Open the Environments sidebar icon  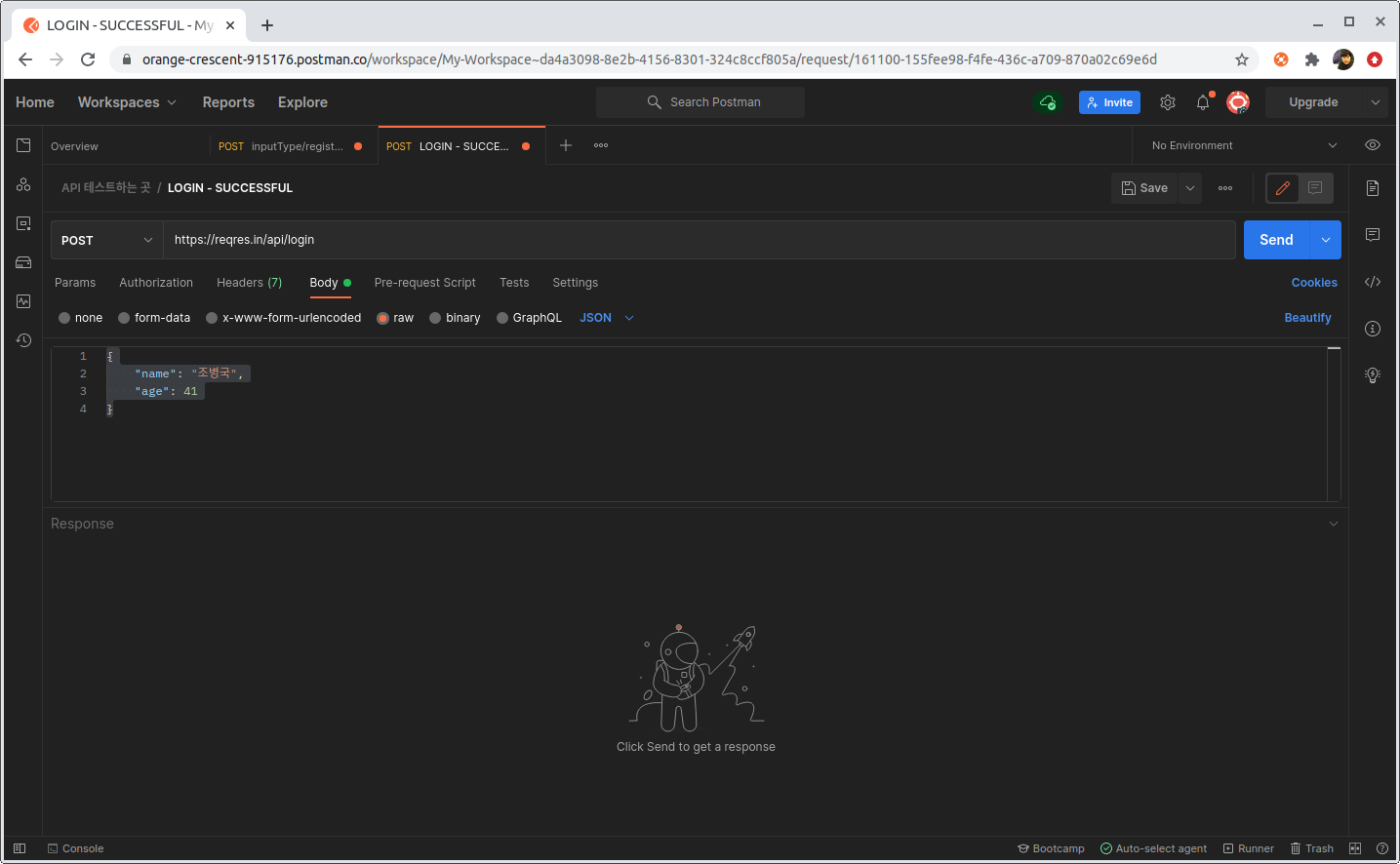23,223
